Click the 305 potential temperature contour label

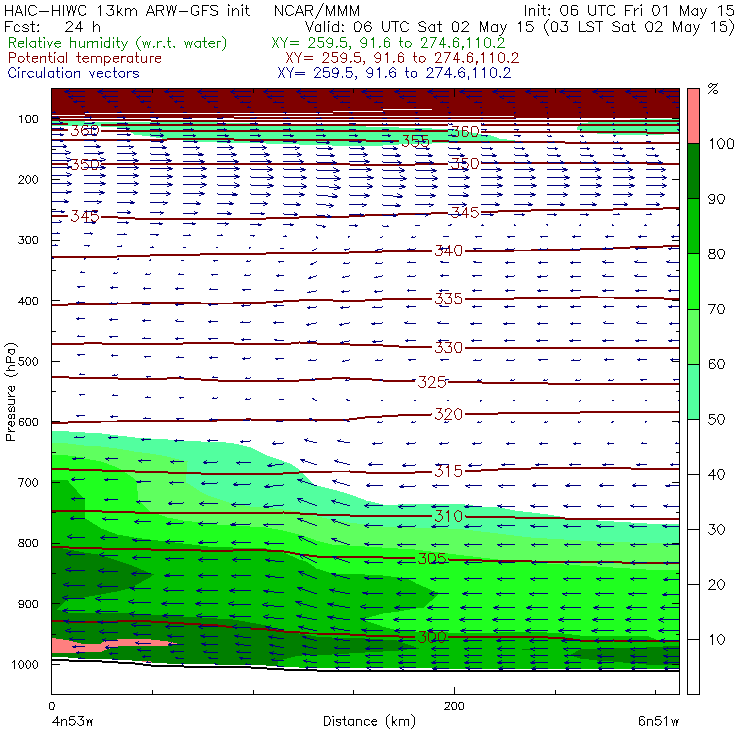coord(432,559)
